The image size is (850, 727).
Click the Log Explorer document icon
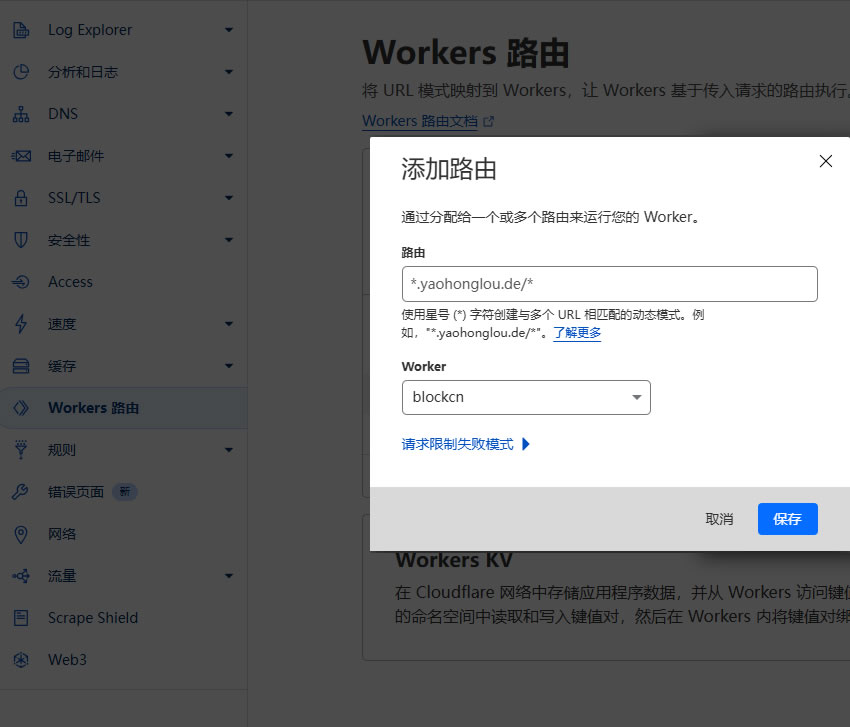coord(21,30)
